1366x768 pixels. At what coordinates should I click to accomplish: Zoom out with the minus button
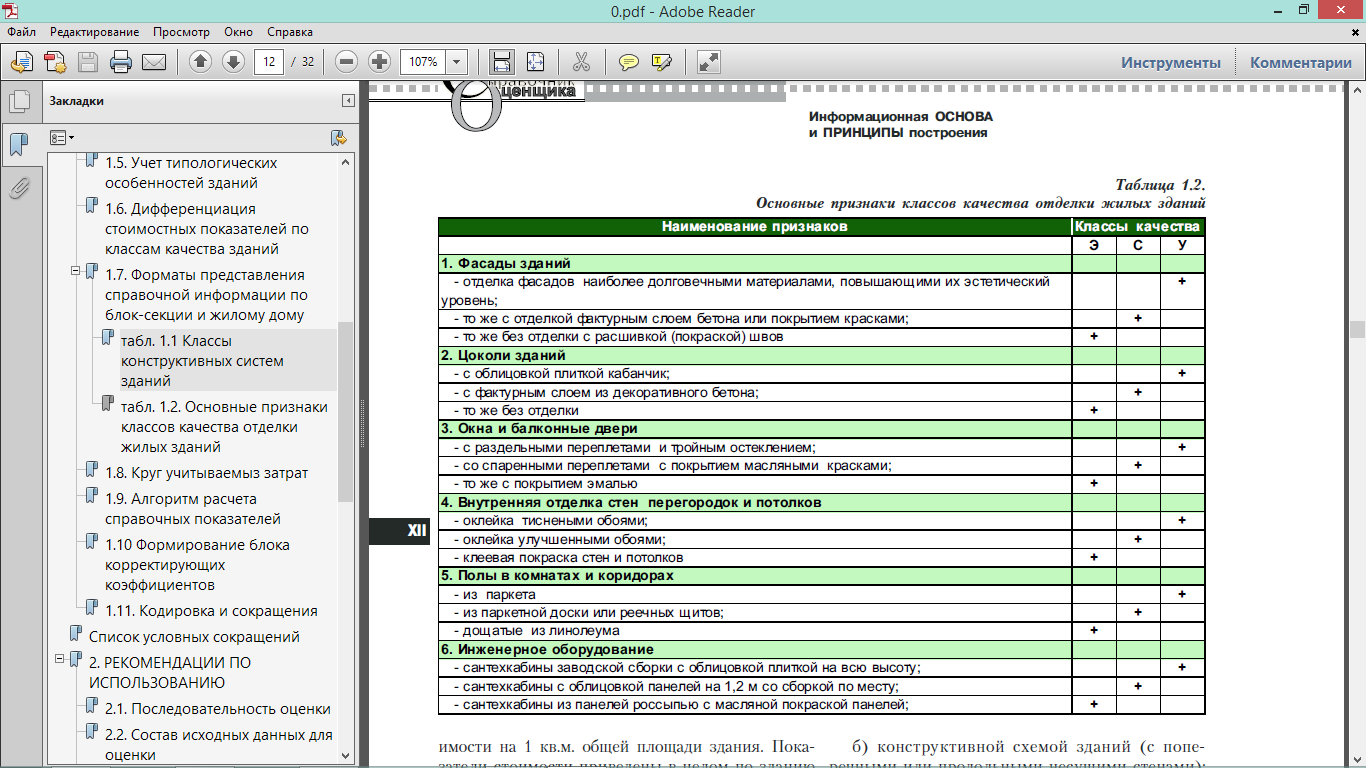click(x=346, y=62)
